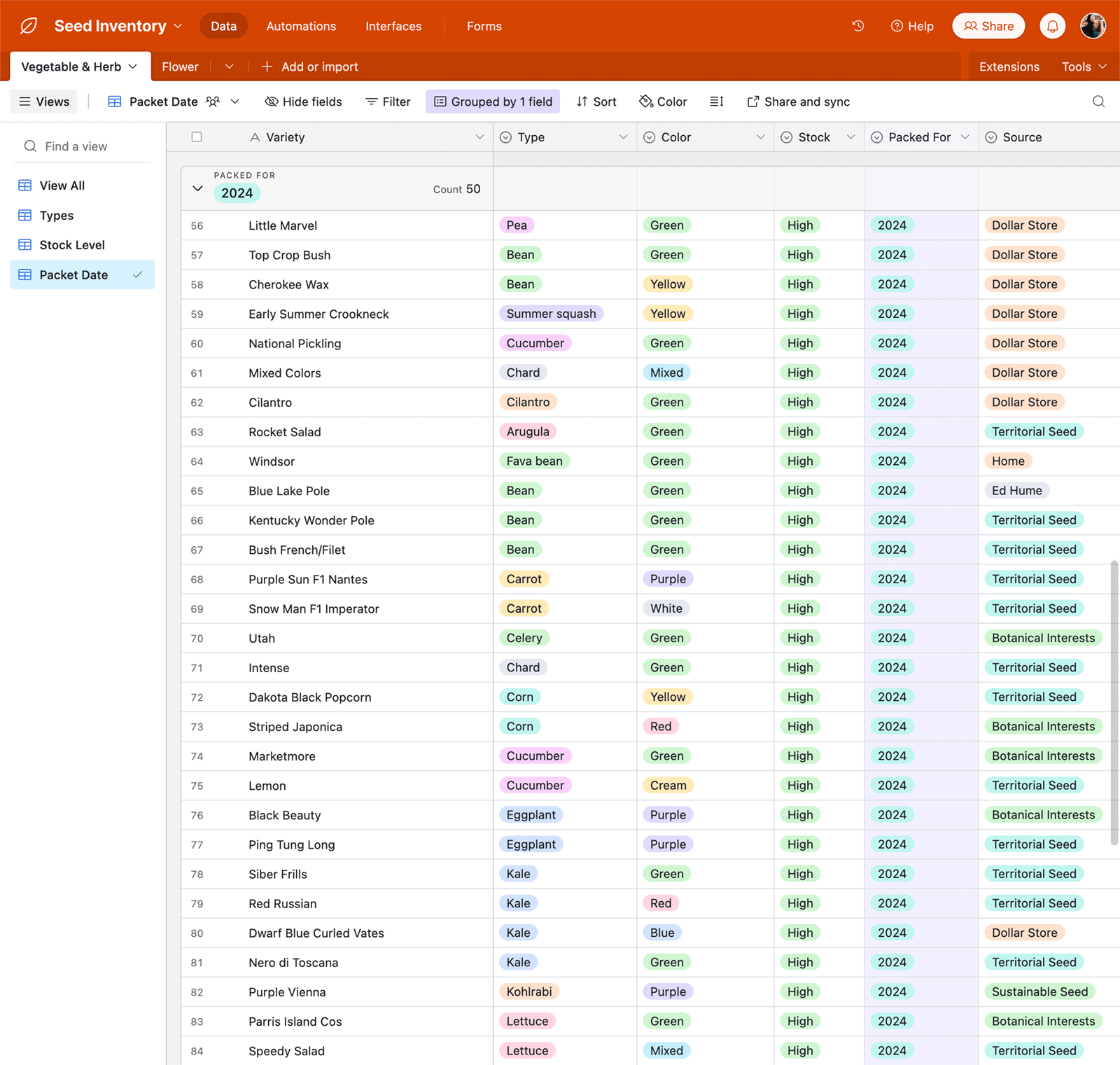Open the Variety column dropdown arrow

[479, 137]
